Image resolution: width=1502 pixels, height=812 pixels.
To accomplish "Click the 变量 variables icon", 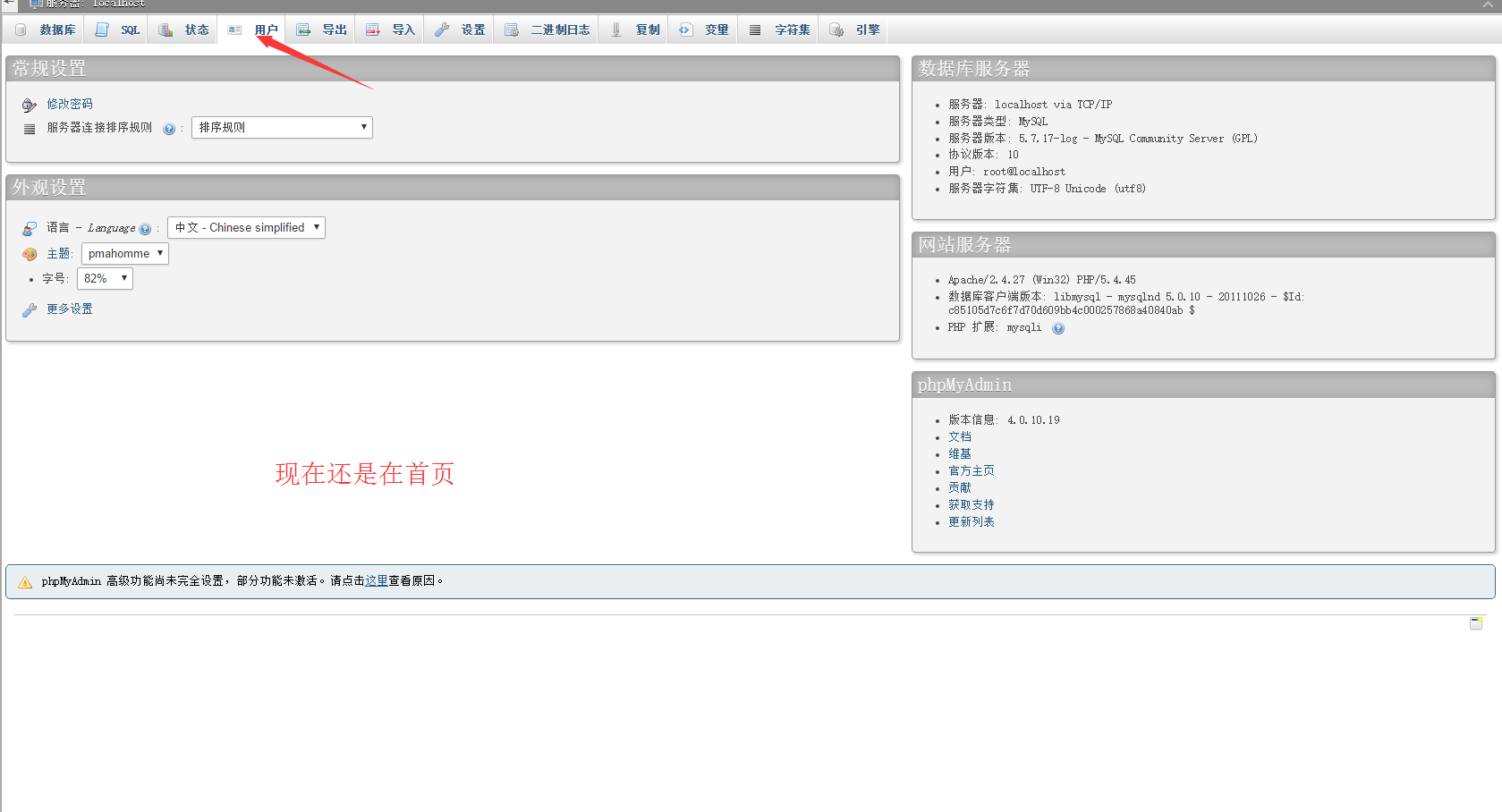I will click(685, 30).
